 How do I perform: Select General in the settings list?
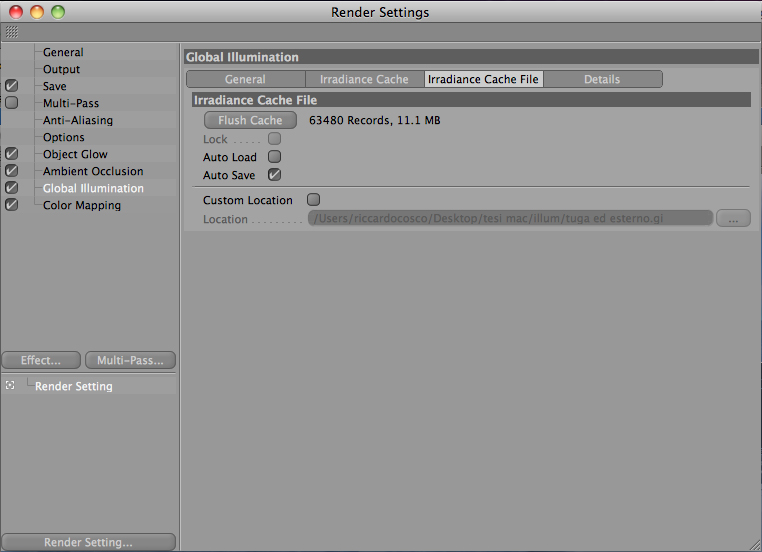coord(63,52)
